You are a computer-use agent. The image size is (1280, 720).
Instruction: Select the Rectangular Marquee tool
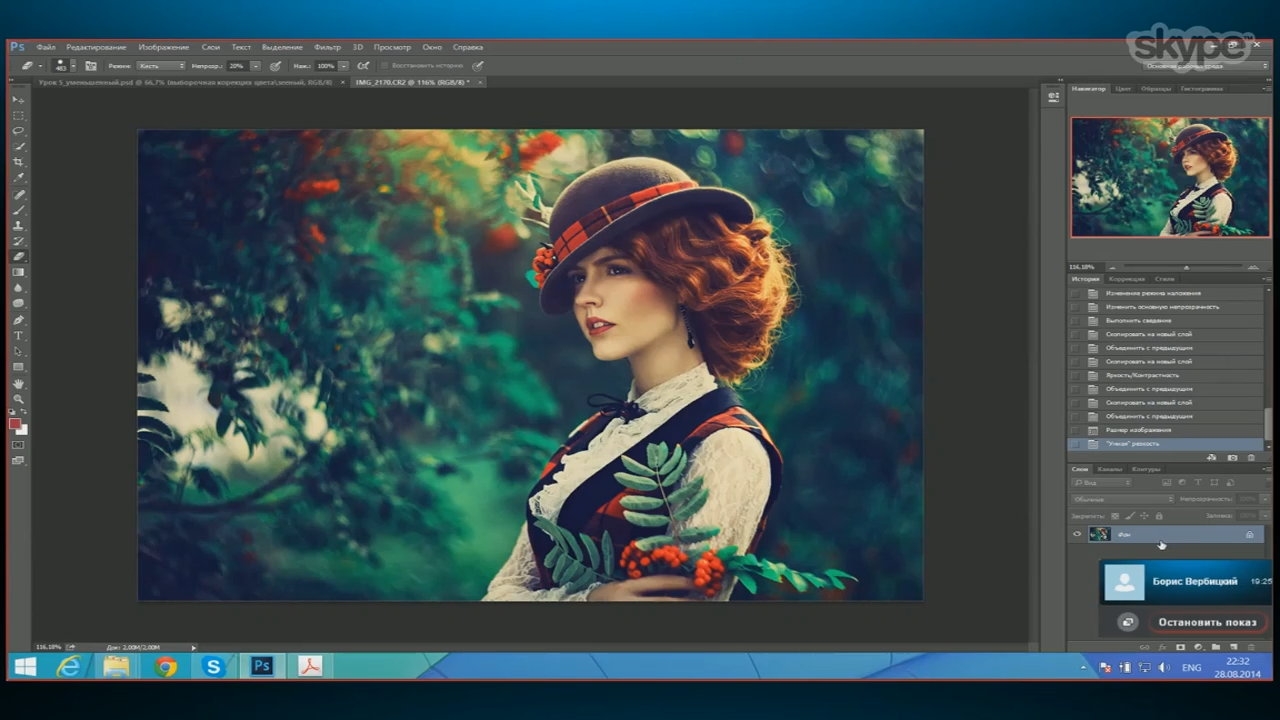[x=18, y=116]
